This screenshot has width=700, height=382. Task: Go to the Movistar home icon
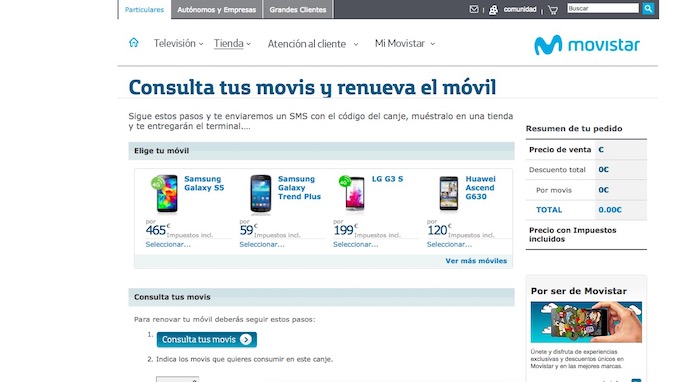pos(133,43)
